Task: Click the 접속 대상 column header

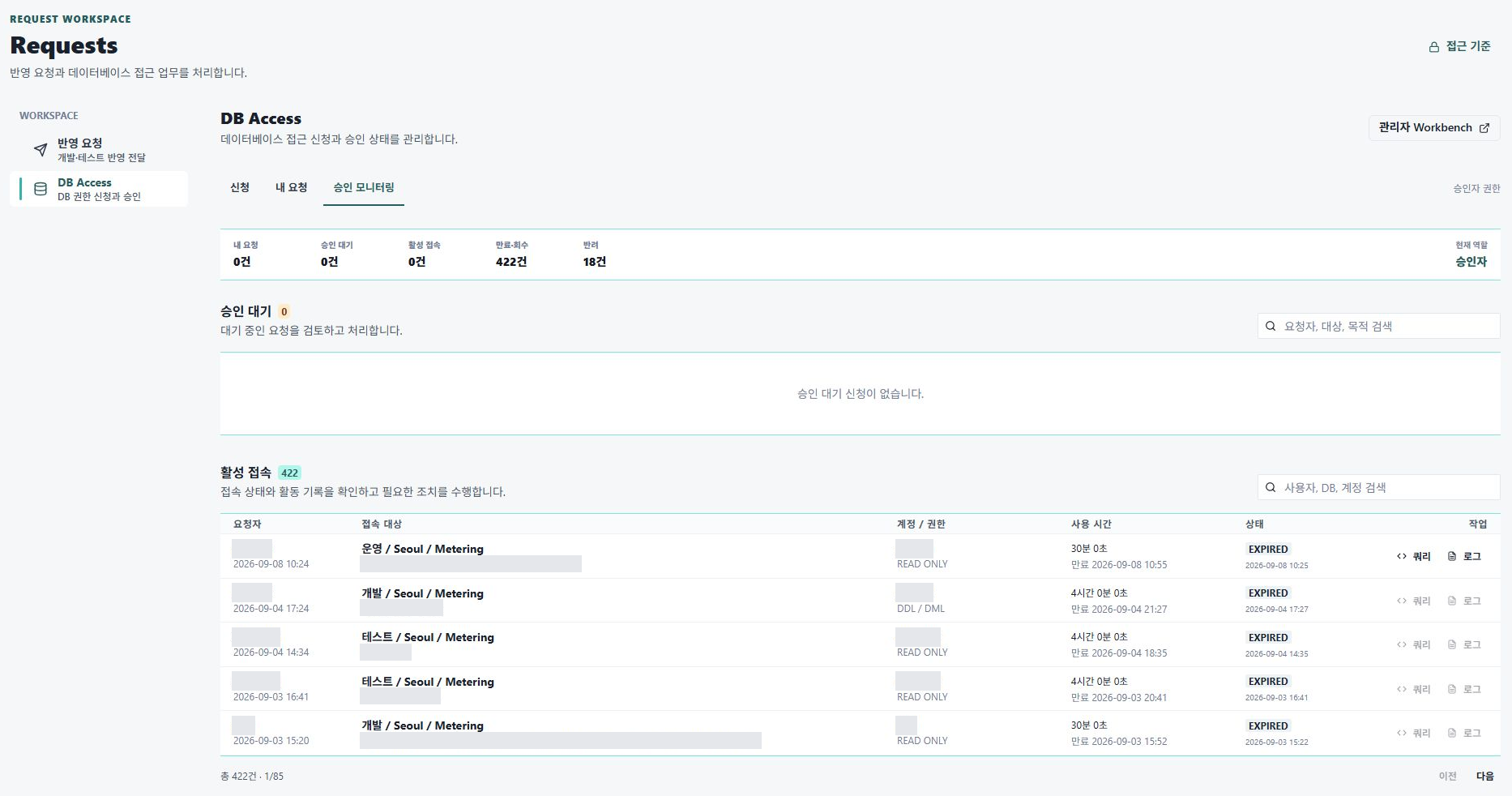Action: [382, 524]
